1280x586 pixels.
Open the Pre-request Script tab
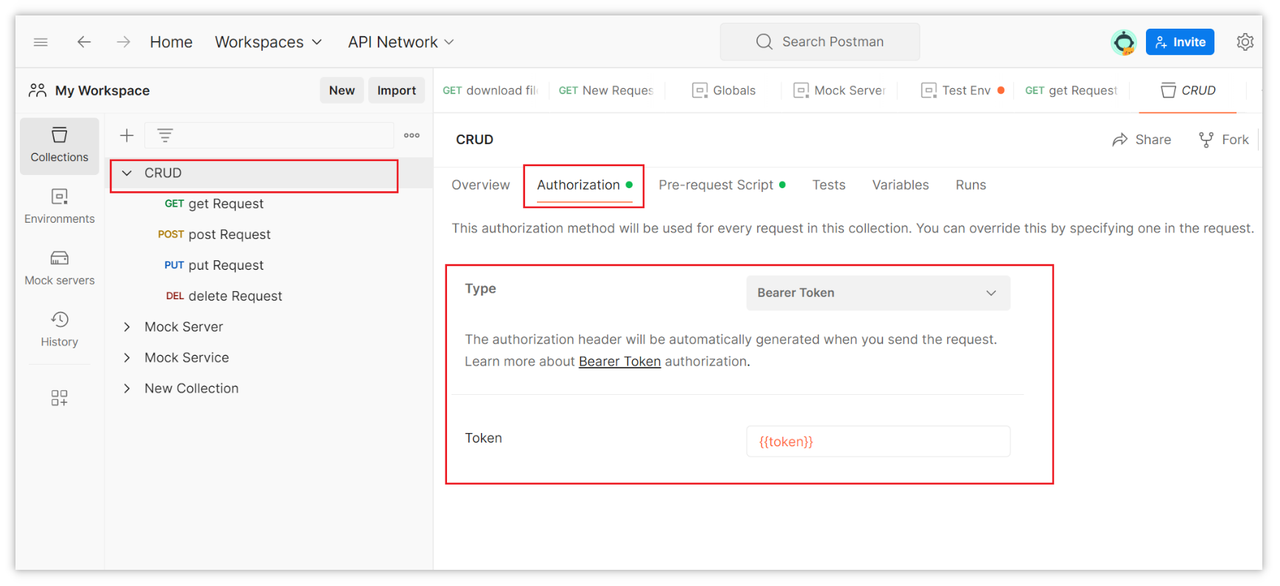pyautogui.click(x=721, y=185)
